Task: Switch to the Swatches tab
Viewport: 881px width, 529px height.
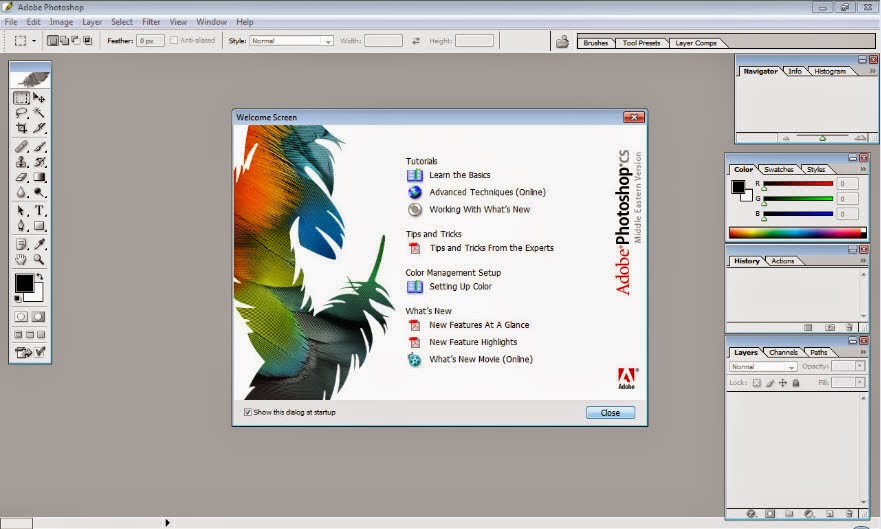Action: [x=779, y=169]
